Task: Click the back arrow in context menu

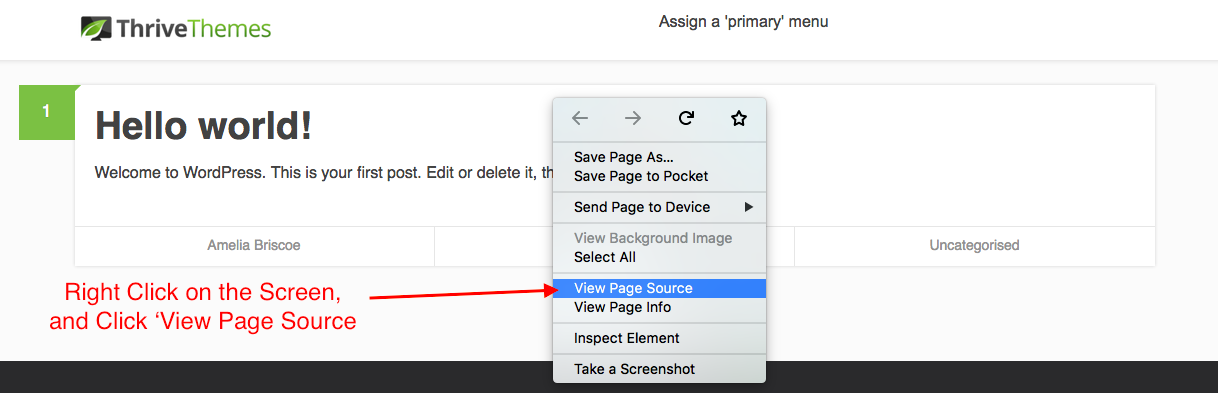Action: (580, 118)
